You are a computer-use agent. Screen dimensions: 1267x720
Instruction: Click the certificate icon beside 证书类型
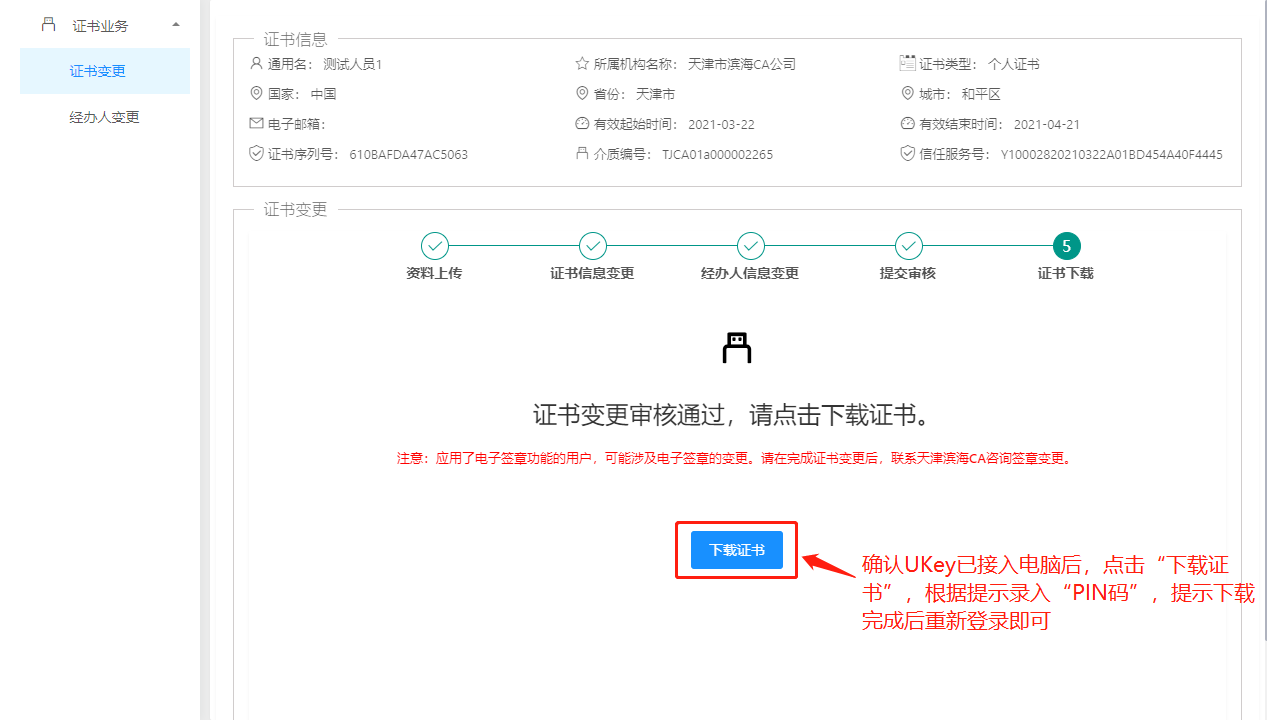[907, 63]
